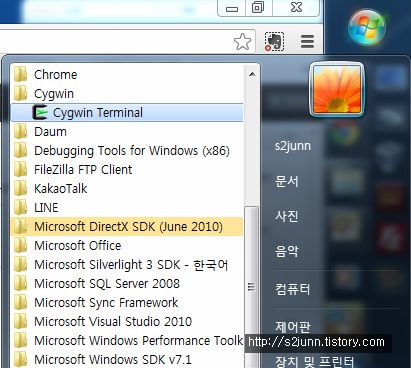Open the s2junn user folder
The width and height of the screenshot is (411, 368).
293,146
